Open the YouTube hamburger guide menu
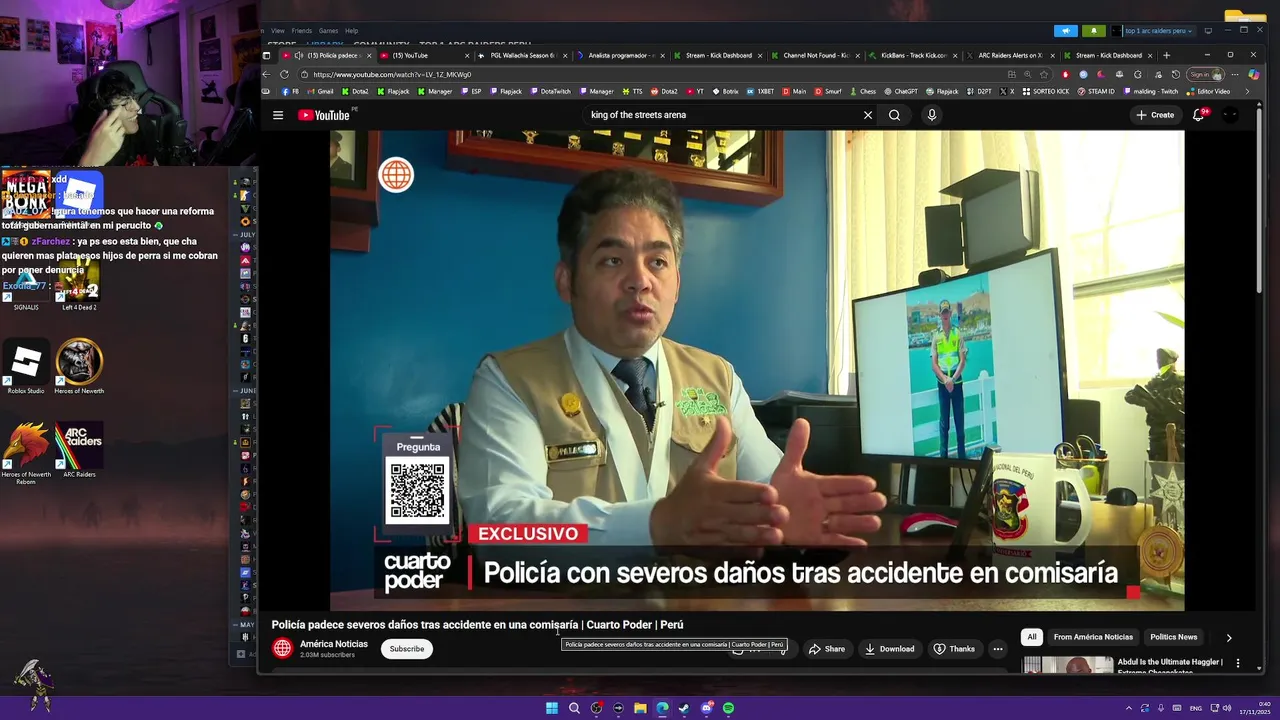Image resolution: width=1280 pixels, height=720 pixels. pos(278,115)
